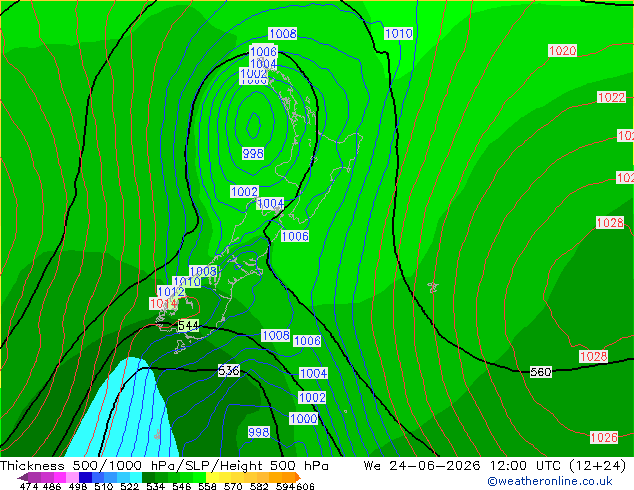The image size is (634, 490).
Task: Click the legend value 486
Action: (52, 486)
